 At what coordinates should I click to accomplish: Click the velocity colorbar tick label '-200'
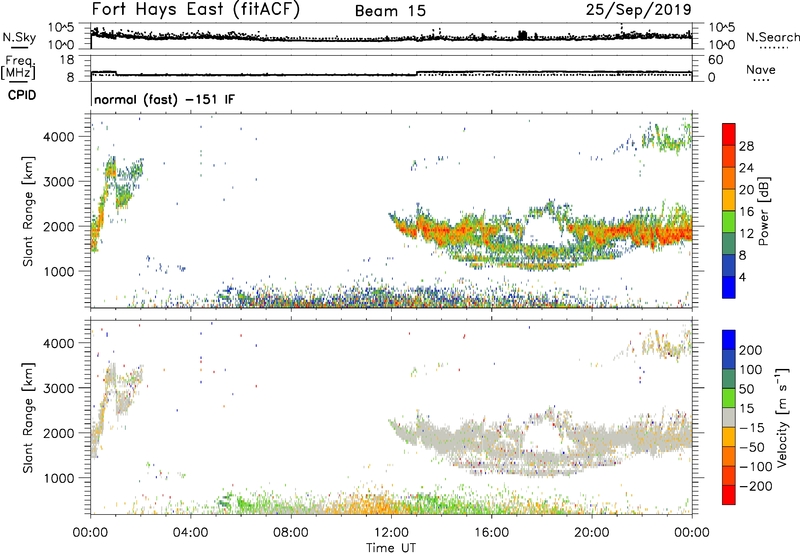[x=755, y=486]
